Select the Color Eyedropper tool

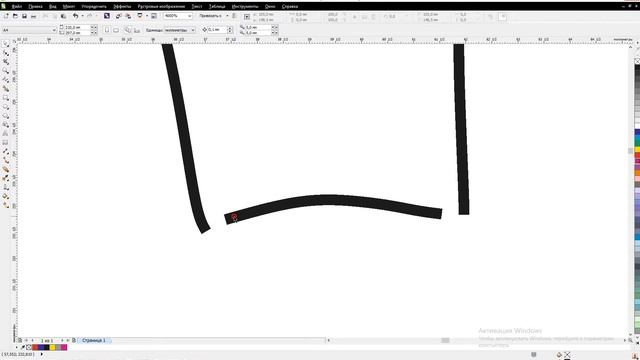tap(6, 178)
